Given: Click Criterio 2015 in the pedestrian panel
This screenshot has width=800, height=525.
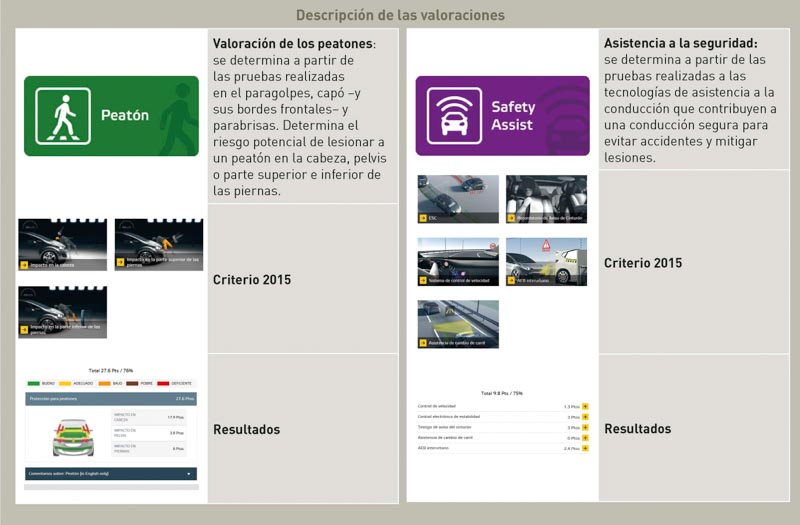Looking at the screenshot, I should click(252, 280).
